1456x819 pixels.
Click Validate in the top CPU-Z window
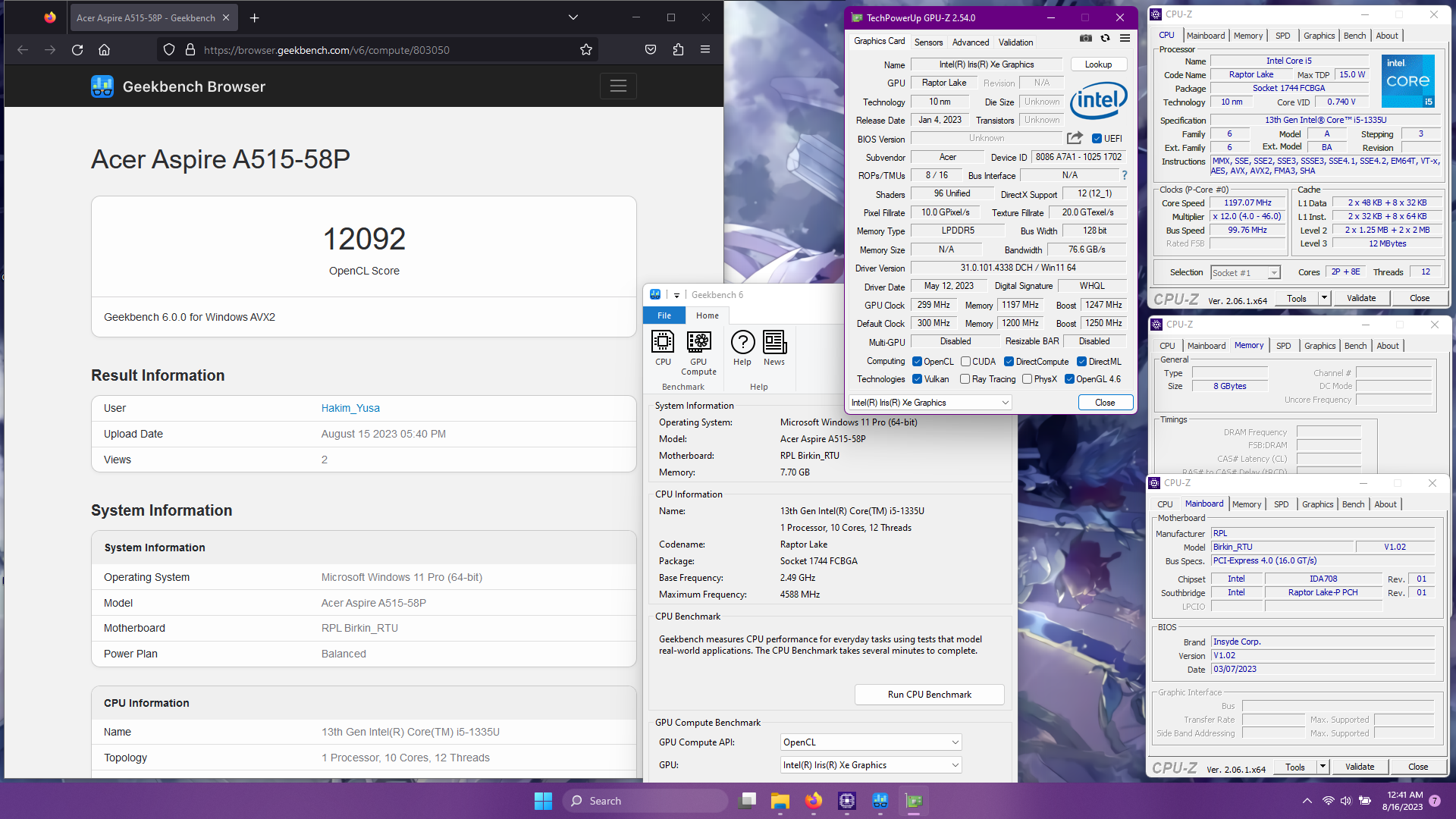tap(1360, 298)
